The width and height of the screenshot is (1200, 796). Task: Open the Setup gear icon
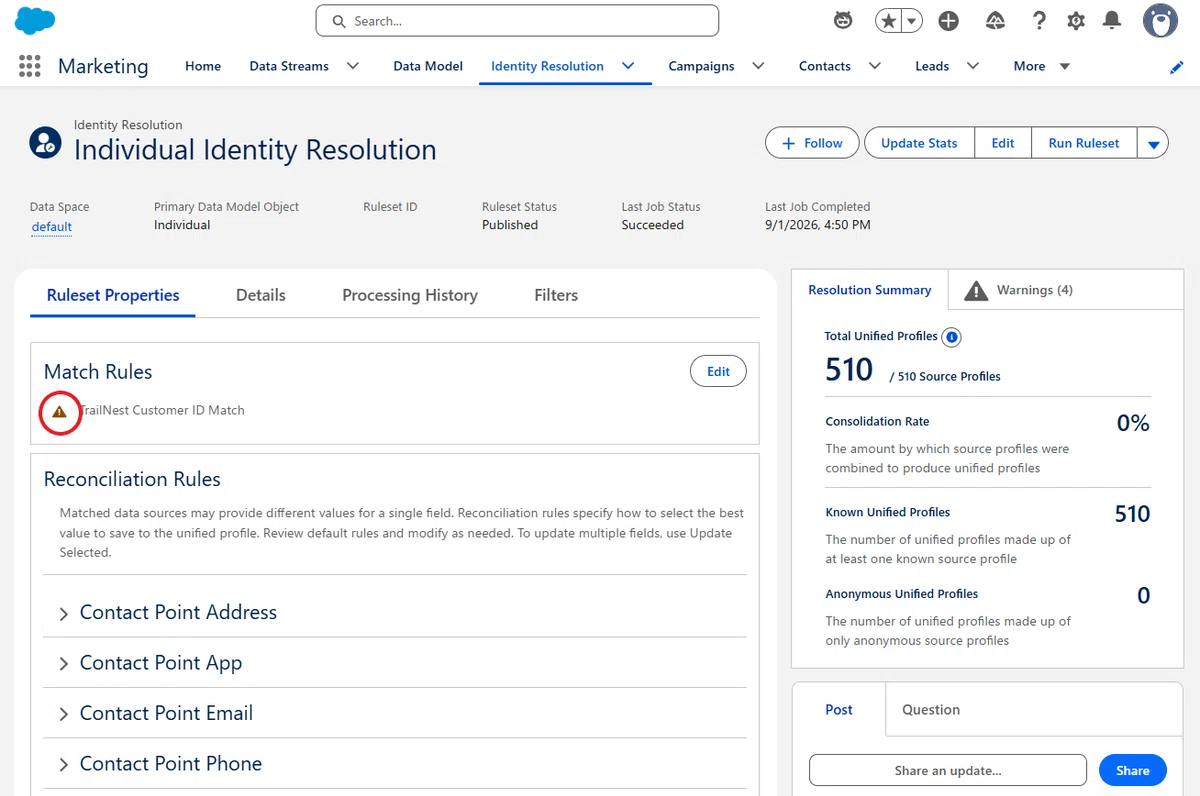pyautogui.click(x=1076, y=21)
